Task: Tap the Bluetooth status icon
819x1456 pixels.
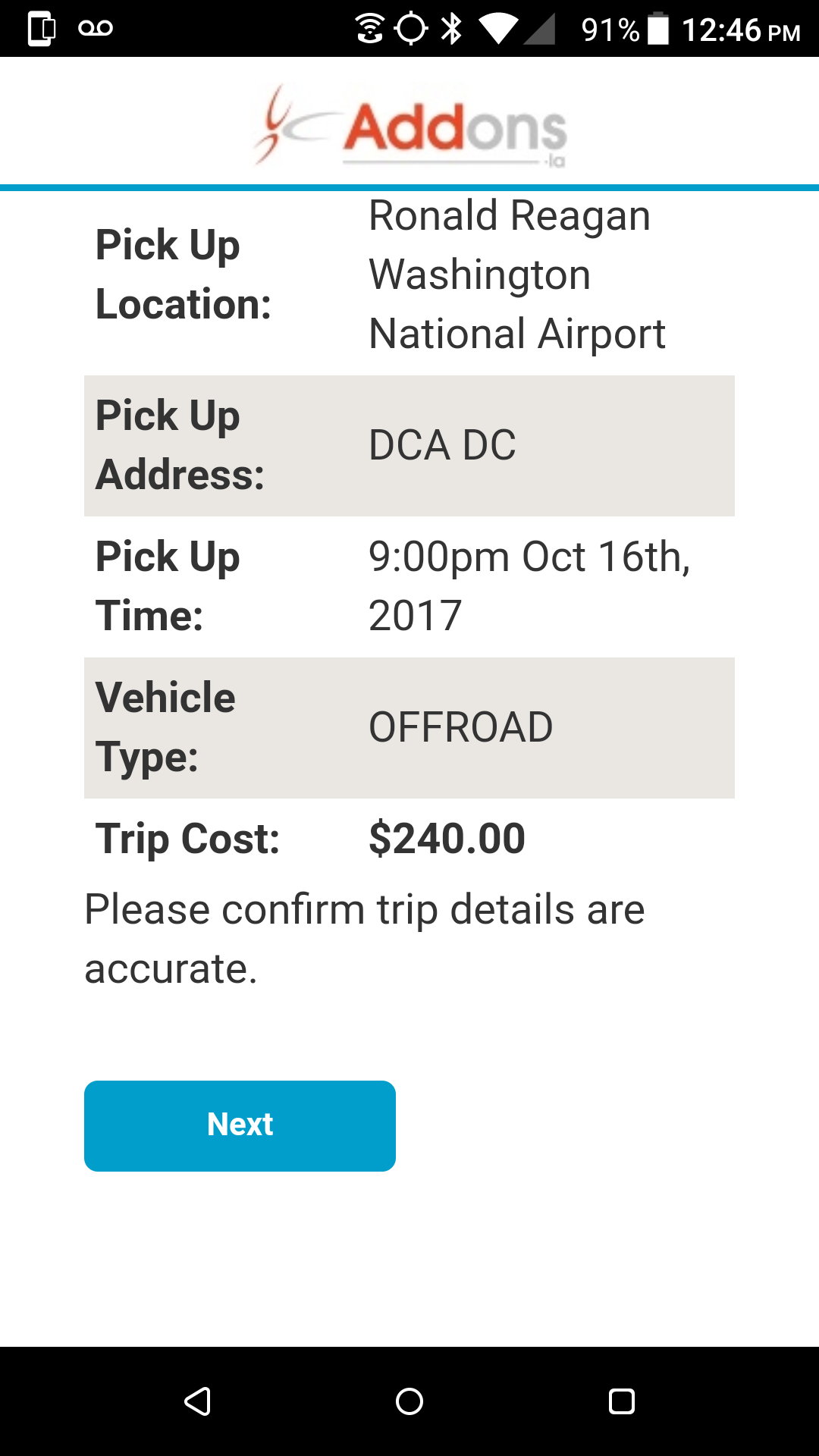Action: pos(452,29)
